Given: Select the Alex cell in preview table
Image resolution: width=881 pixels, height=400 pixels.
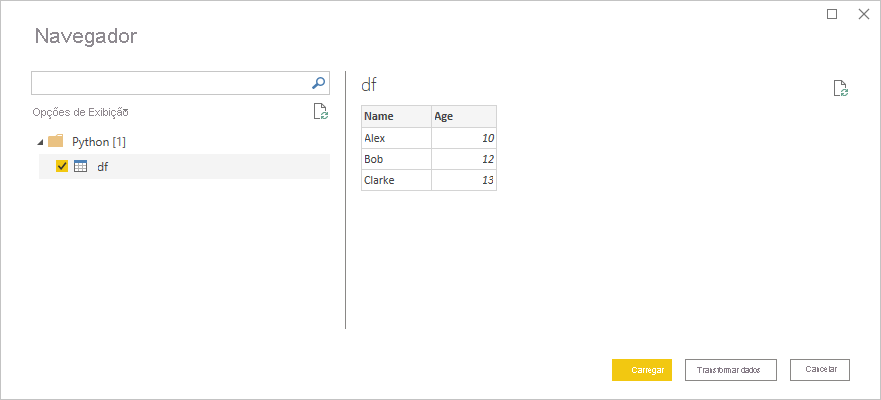Looking at the screenshot, I should pyautogui.click(x=396, y=138).
